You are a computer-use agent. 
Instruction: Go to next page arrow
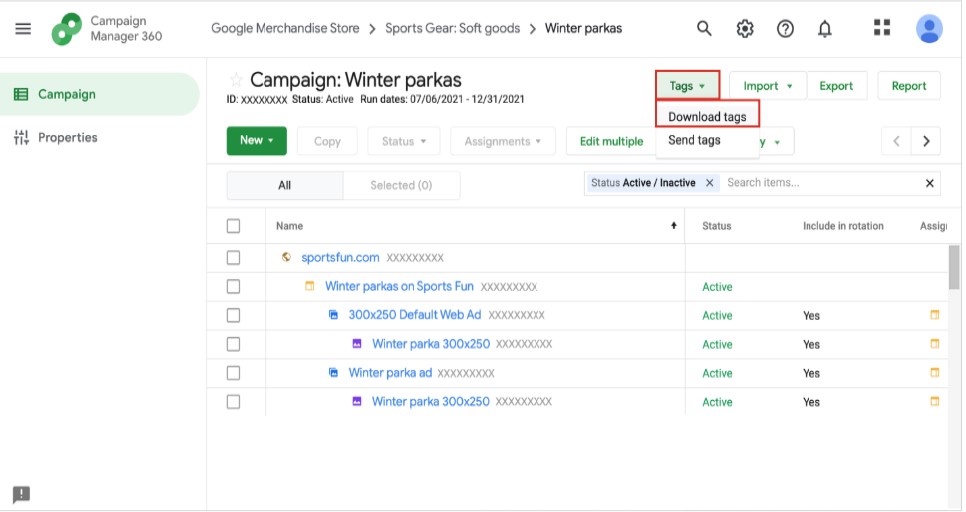coord(926,141)
